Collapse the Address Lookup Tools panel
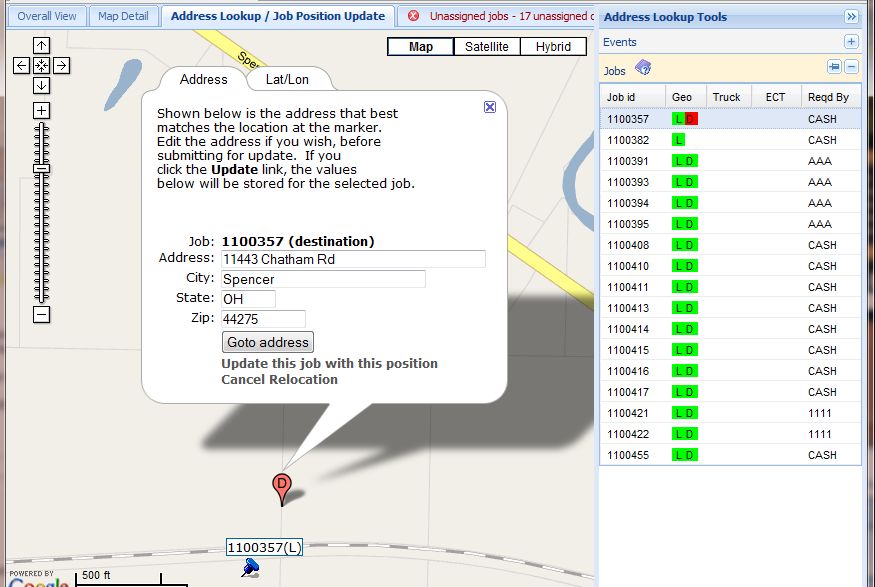875x587 pixels. 851,17
